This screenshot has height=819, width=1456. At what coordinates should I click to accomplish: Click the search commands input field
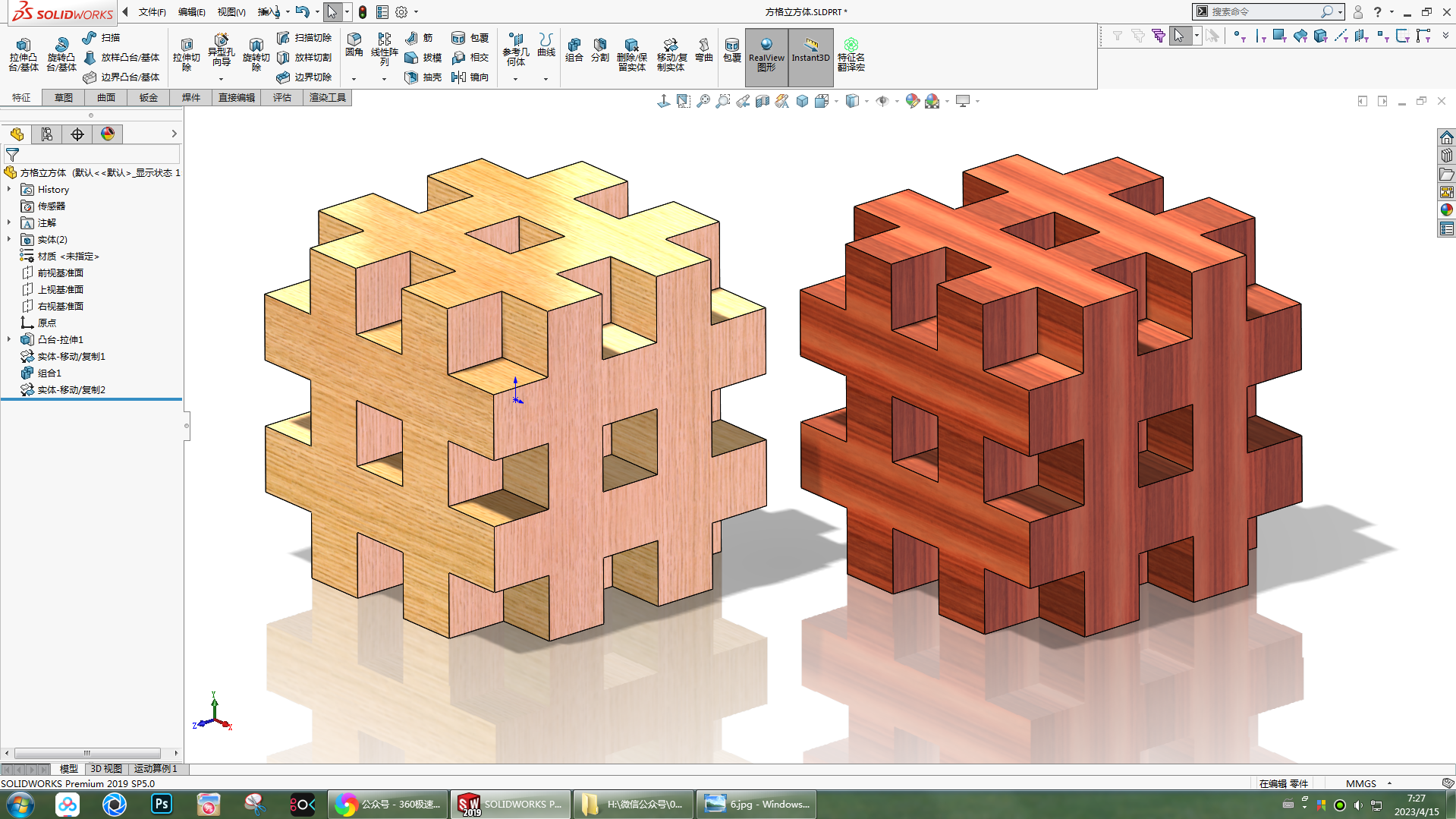point(1263,12)
